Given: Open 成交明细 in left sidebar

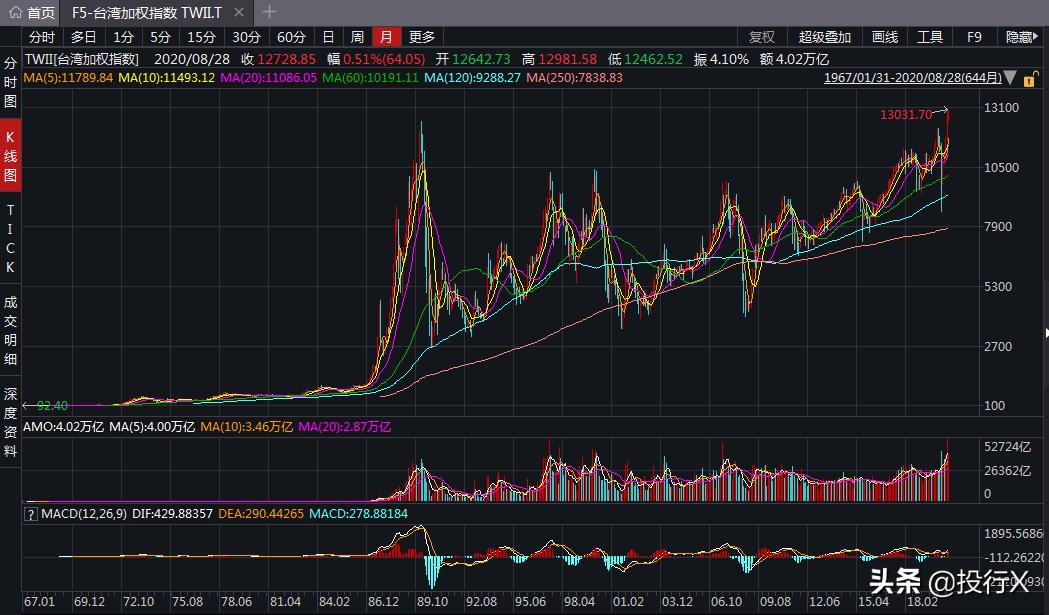Looking at the screenshot, I should tap(10, 331).
